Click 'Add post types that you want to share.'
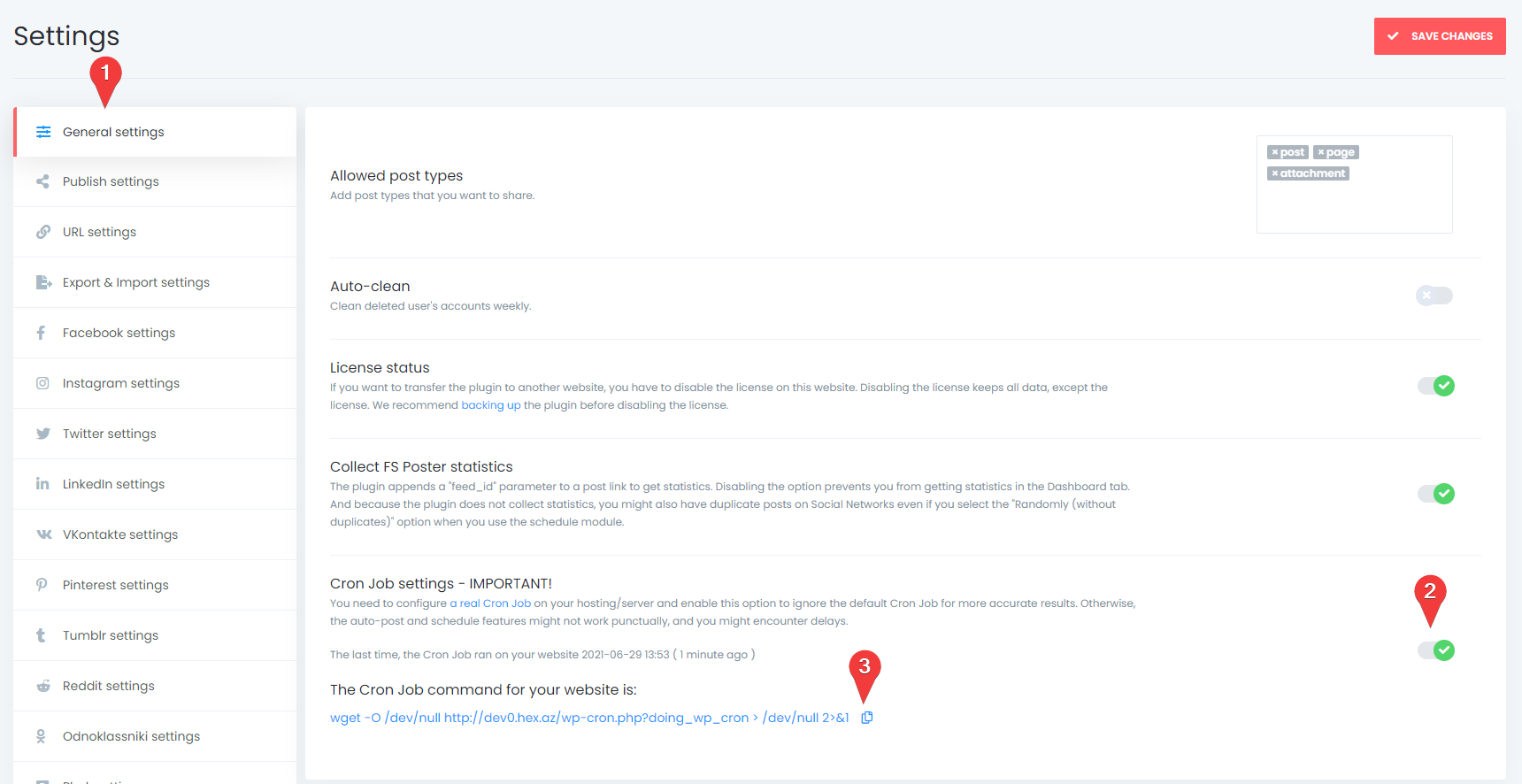Image resolution: width=1522 pixels, height=784 pixels. tap(433, 196)
